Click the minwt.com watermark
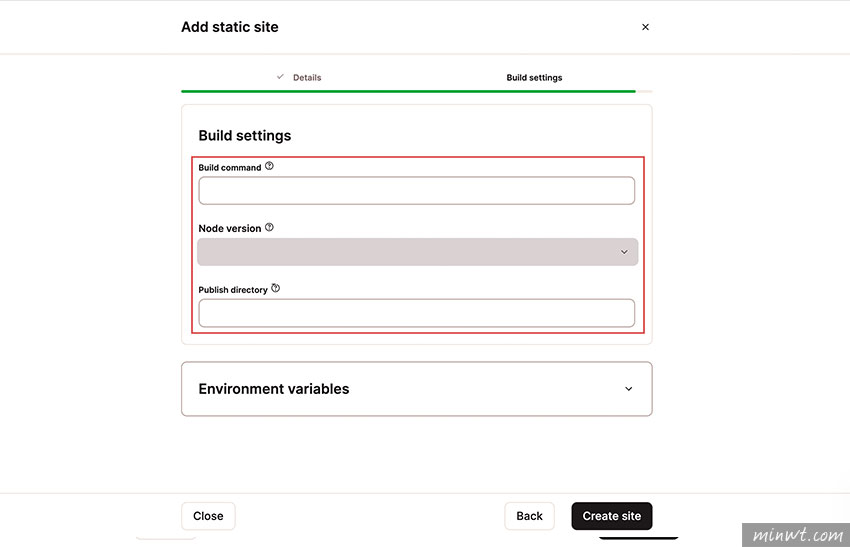Screen dimensions: 850x547 point(796,535)
